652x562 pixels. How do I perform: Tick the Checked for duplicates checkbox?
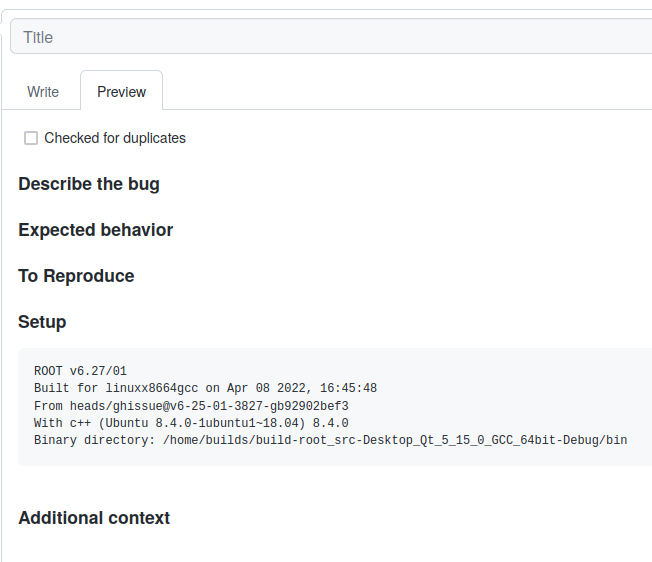coord(31,138)
